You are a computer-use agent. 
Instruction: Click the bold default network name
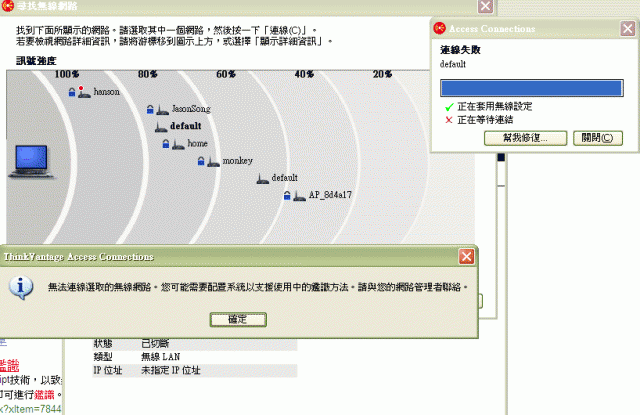pos(186,126)
